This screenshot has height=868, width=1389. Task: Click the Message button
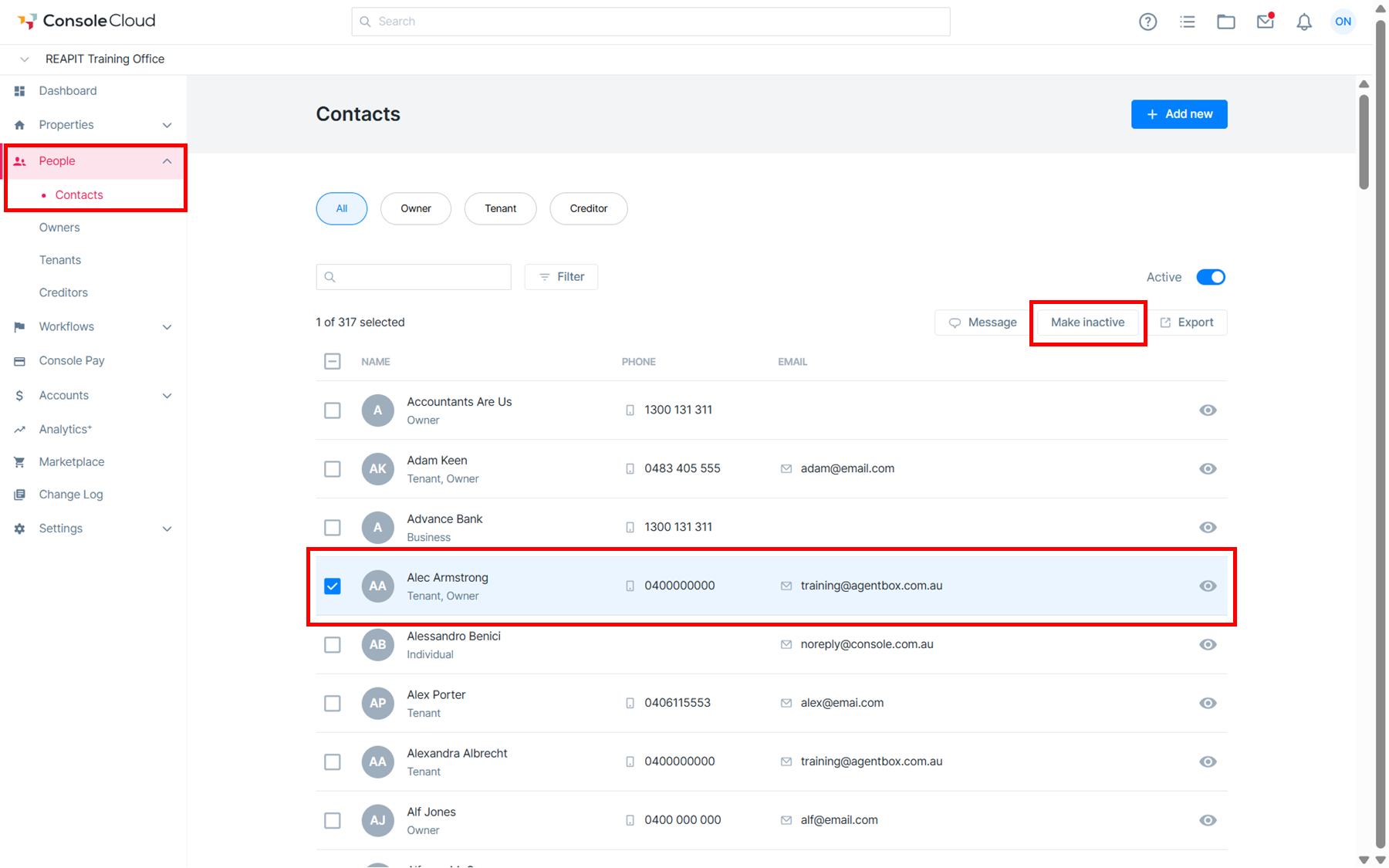[982, 323]
